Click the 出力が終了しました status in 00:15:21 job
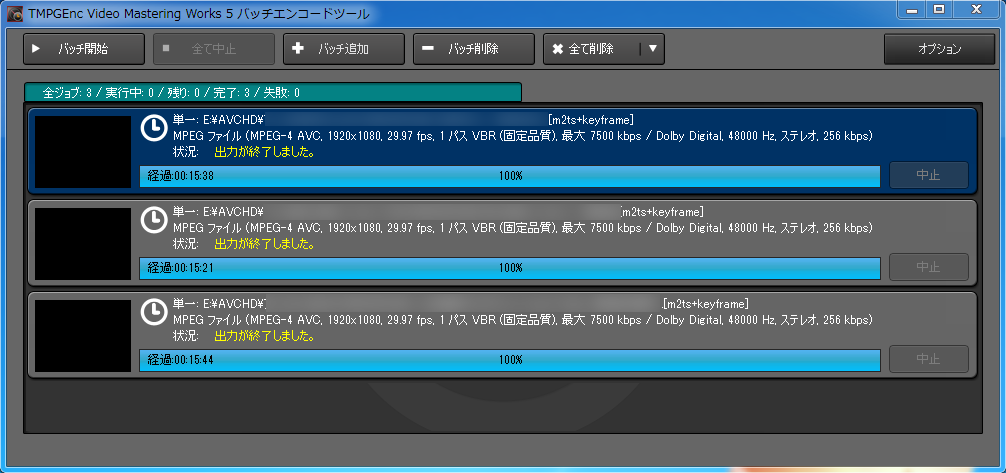This screenshot has height=473, width=1006. [264, 244]
